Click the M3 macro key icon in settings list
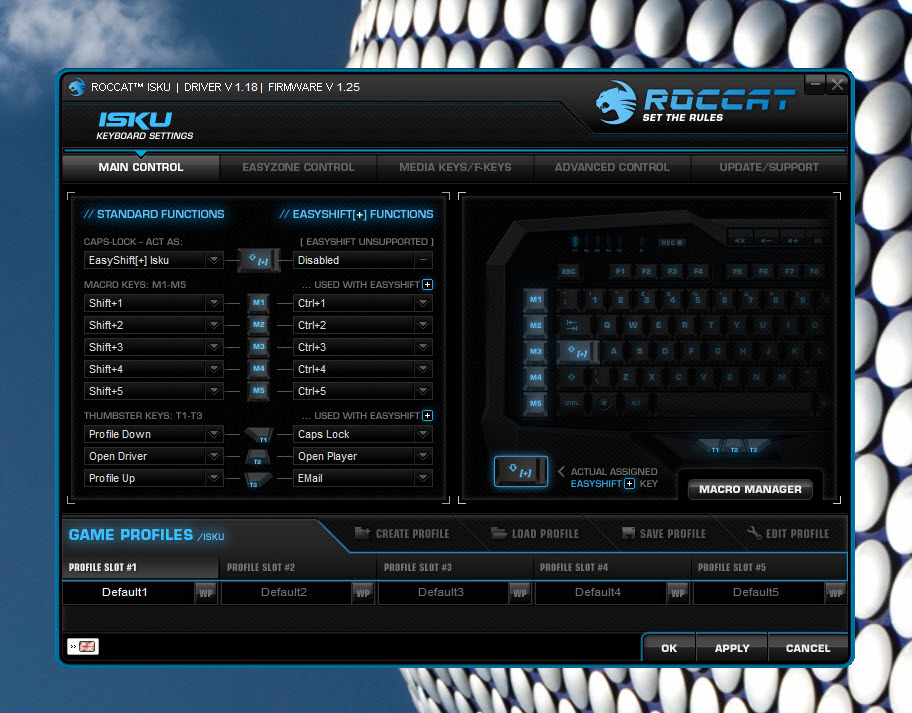The height and width of the screenshot is (713, 912). click(258, 347)
